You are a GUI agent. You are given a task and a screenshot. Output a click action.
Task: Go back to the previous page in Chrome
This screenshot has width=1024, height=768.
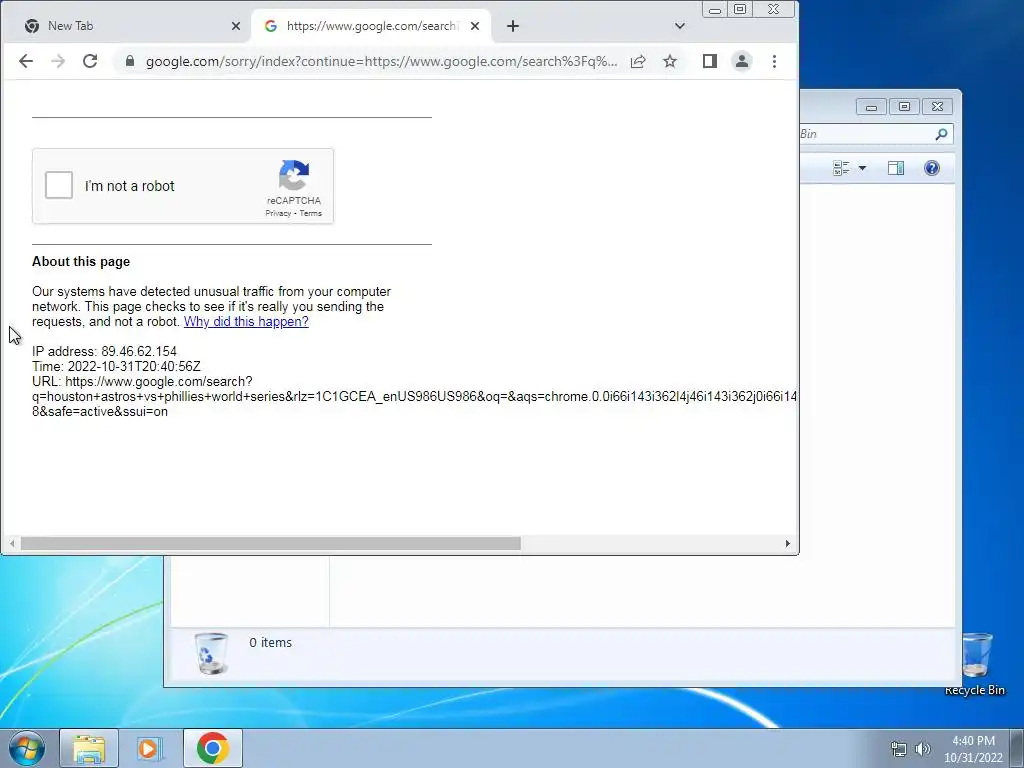point(26,61)
